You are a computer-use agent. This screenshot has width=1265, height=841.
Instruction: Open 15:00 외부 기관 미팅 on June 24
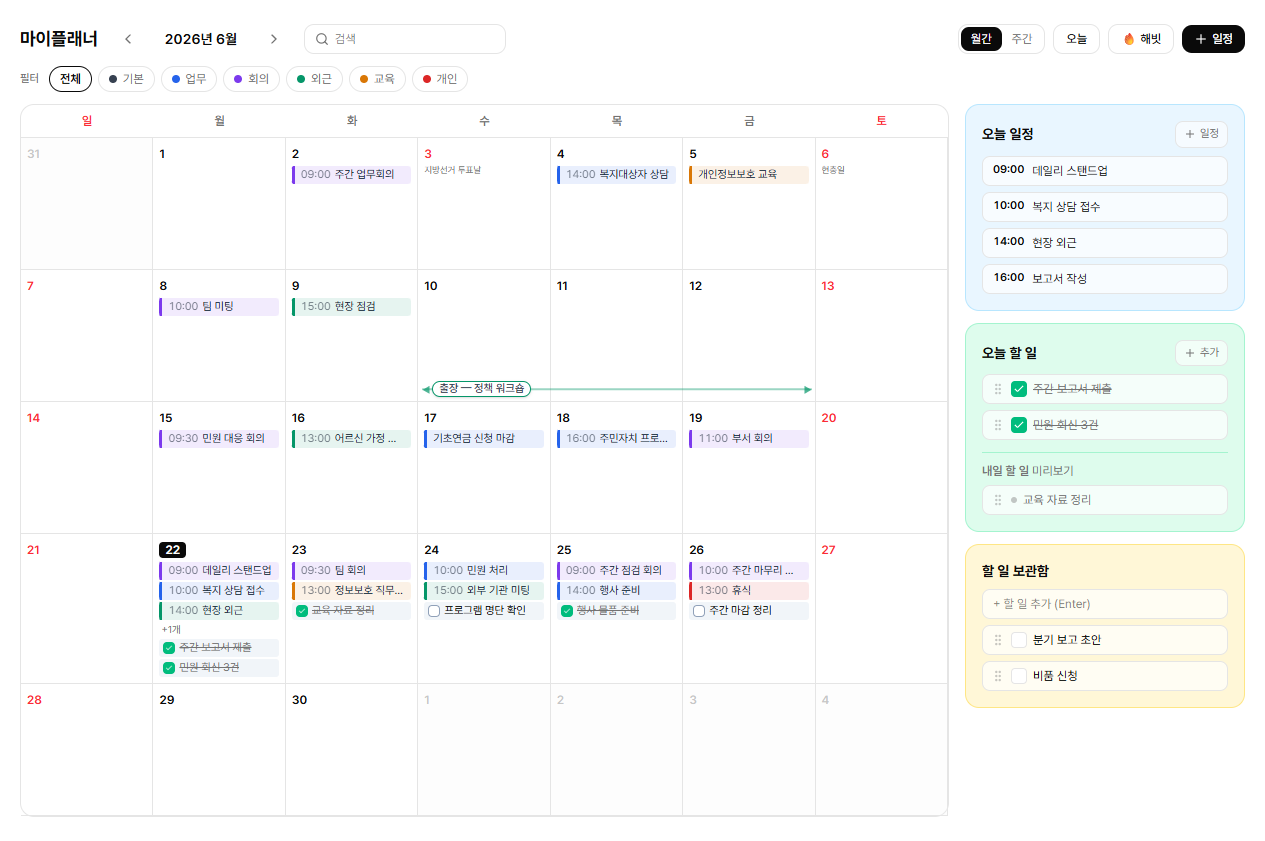[x=484, y=591]
